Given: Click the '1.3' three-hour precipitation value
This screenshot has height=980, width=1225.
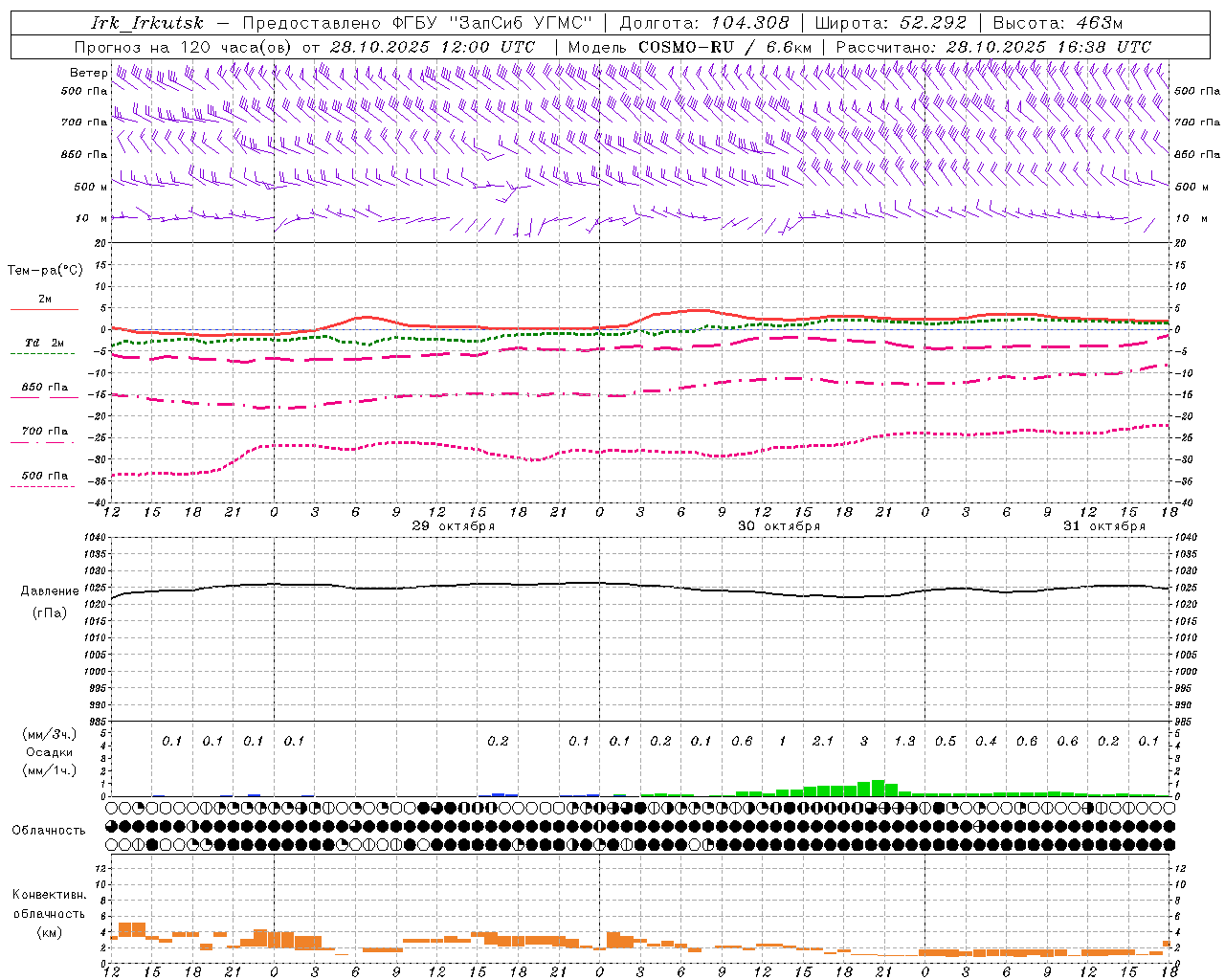Looking at the screenshot, I should tap(904, 742).
